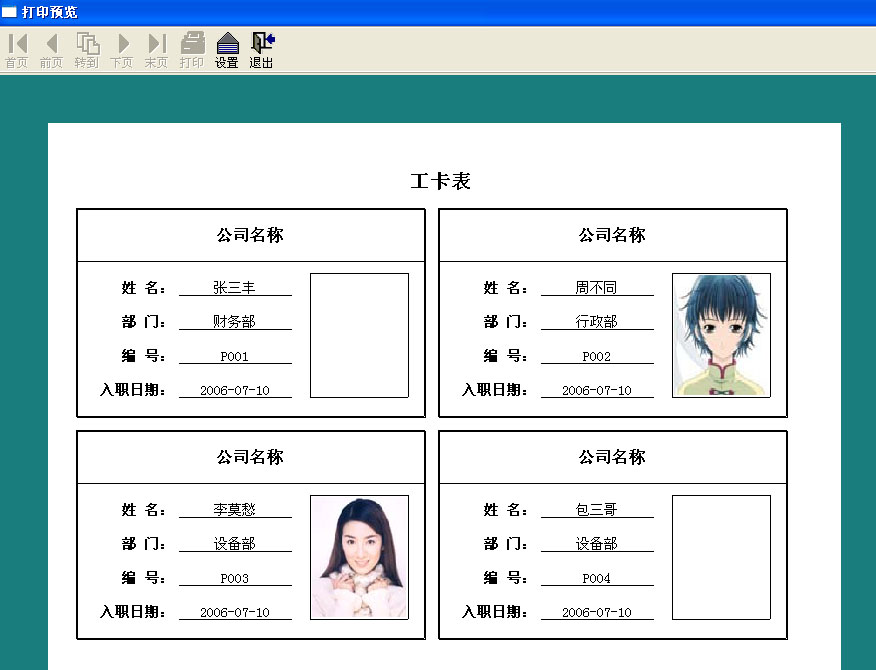Click the hire date on 包三哥's card
Viewport: 876px width, 670px height.
tap(597, 612)
